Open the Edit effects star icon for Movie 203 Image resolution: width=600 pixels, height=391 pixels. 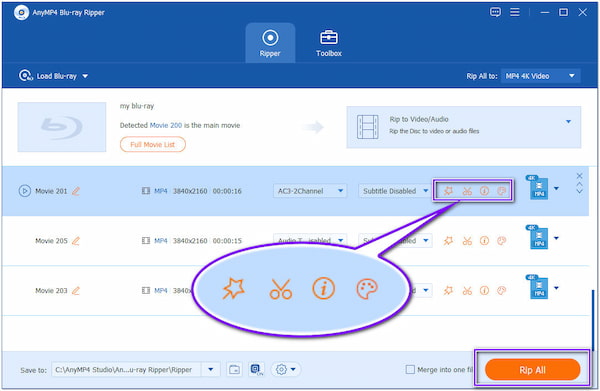(x=448, y=291)
